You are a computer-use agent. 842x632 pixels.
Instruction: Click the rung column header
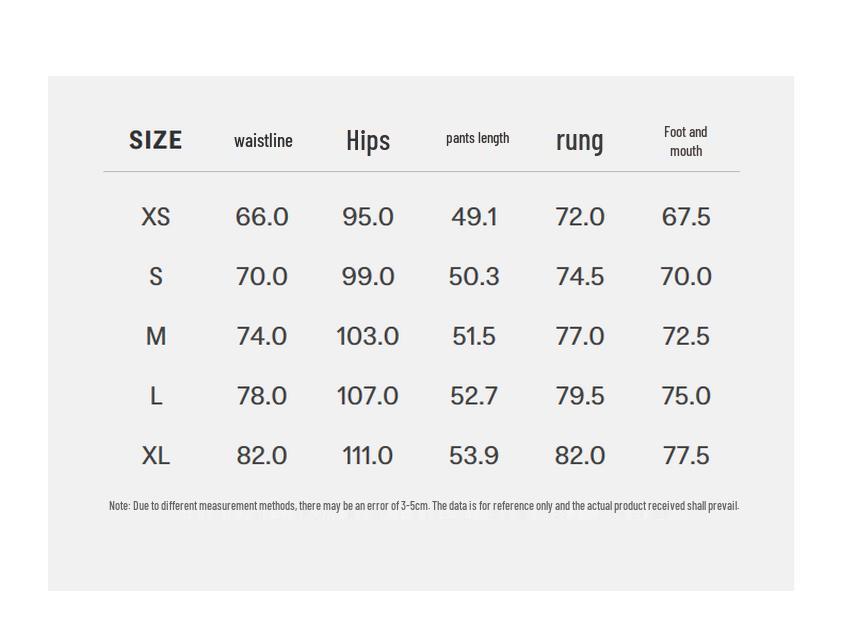(580, 141)
